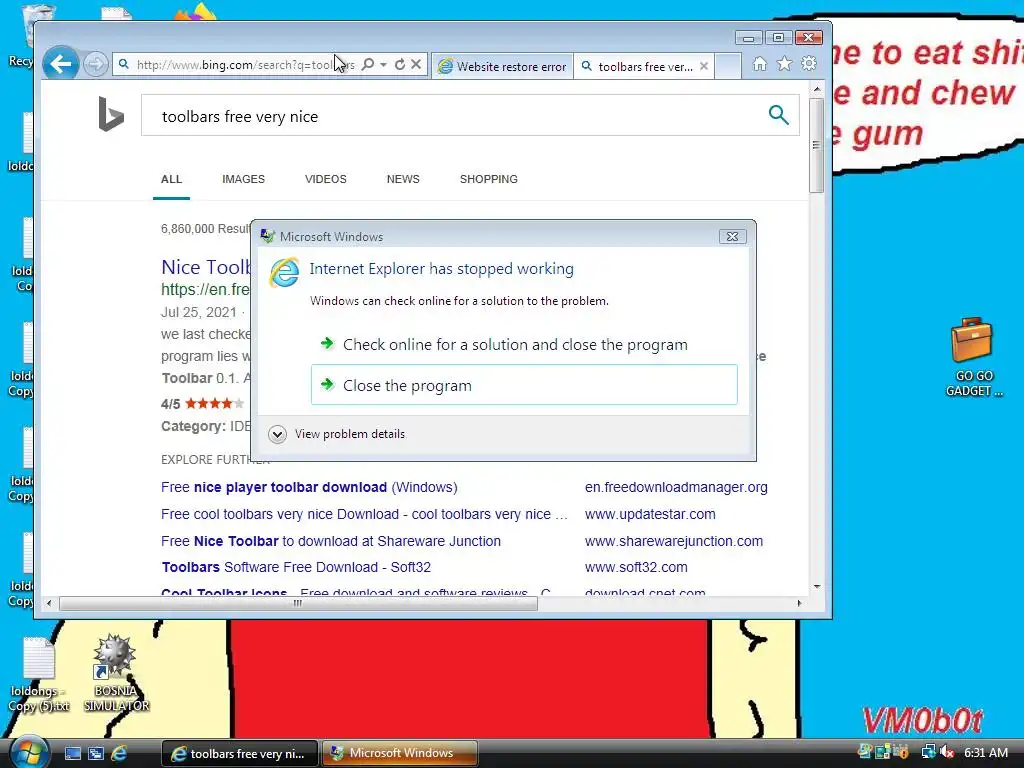
Task: Activate toolbars free very ni... taskbar button
Action: point(239,753)
